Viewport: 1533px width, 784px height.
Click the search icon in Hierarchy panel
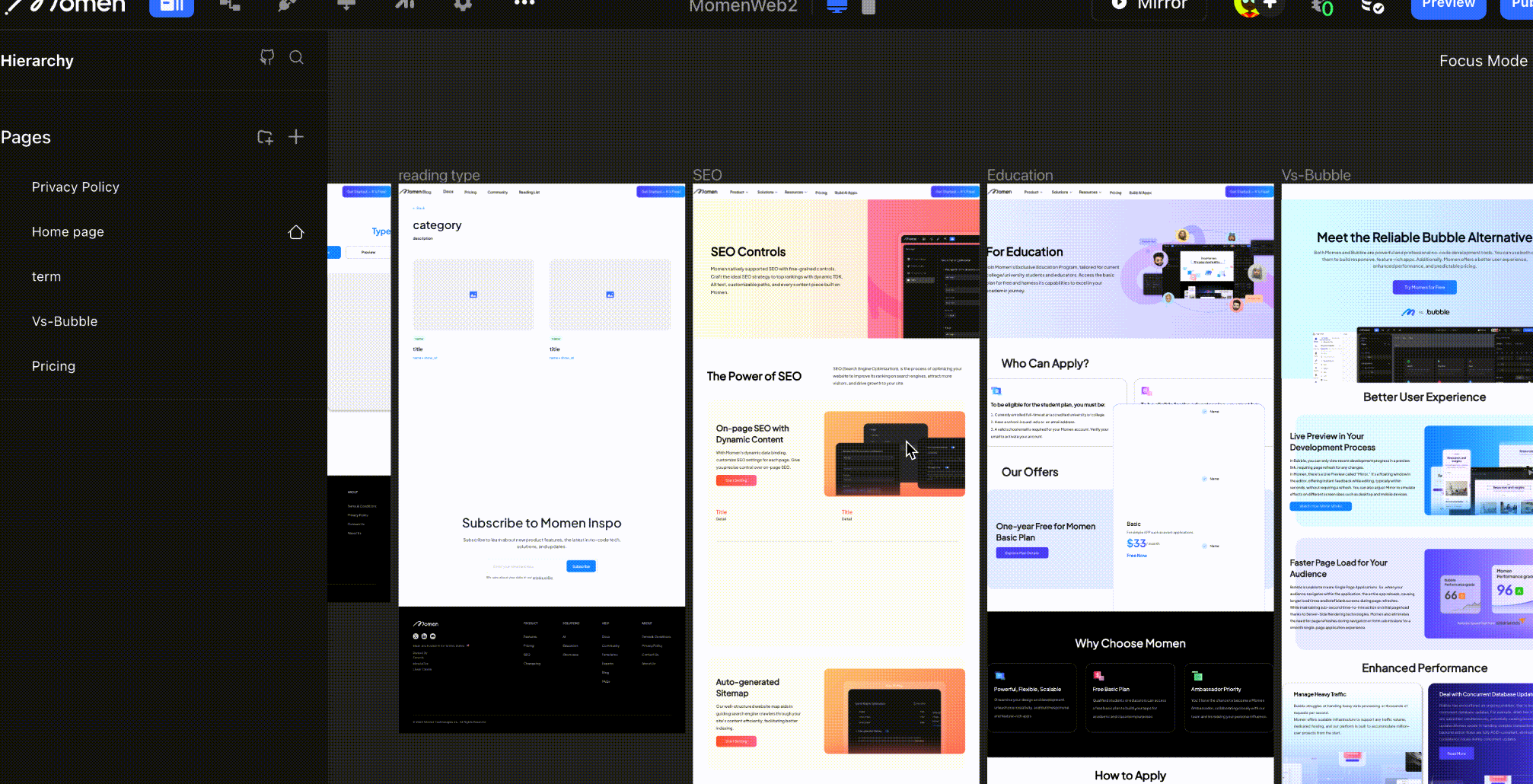pos(297,58)
